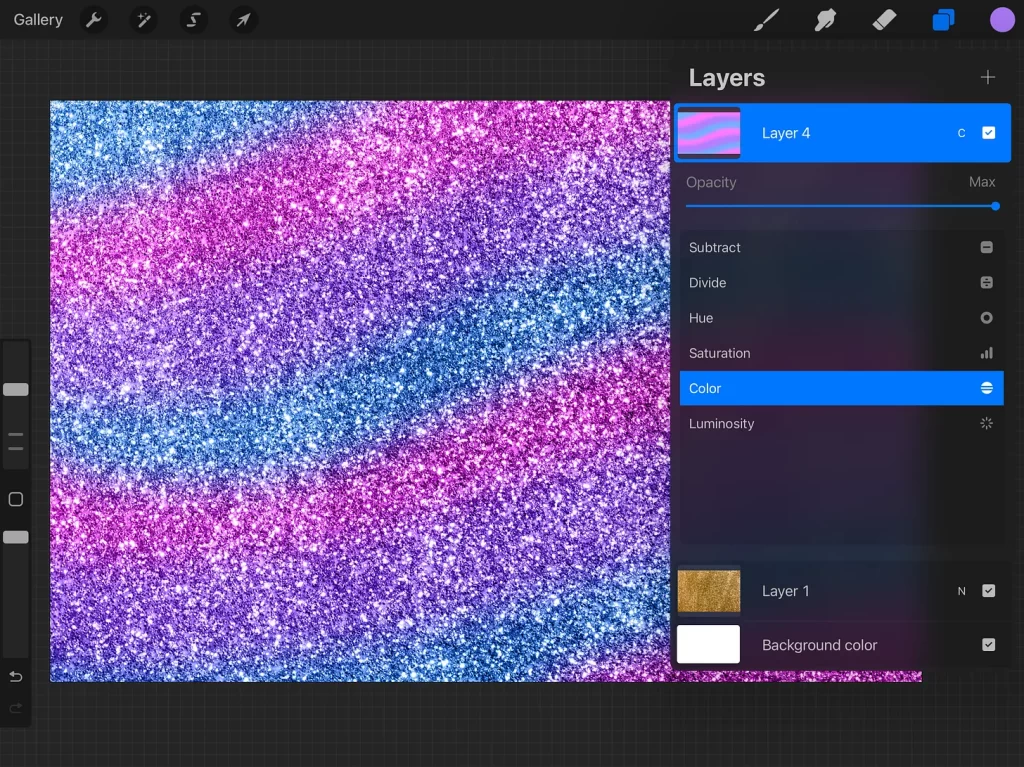Screen dimensions: 1024x767
Task: Tap Layer 1 gold glitter thumbnail
Action: point(709,591)
